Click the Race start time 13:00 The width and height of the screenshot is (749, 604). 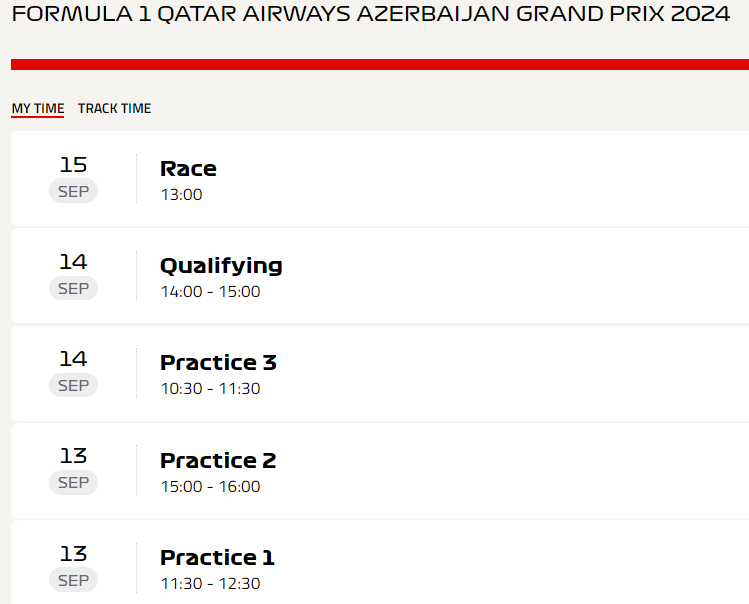coord(182,194)
